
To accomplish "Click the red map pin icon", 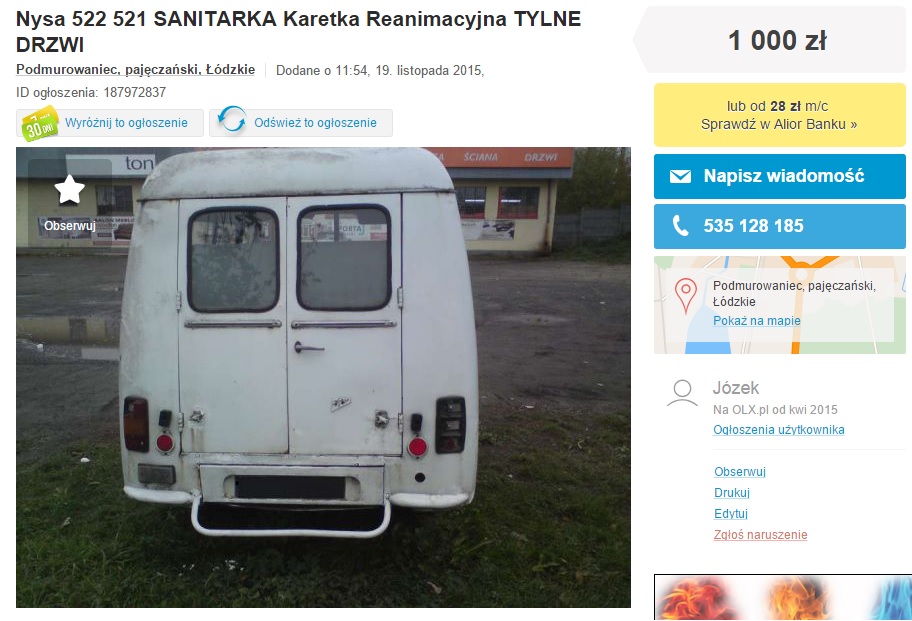I will tap(686, 295).
